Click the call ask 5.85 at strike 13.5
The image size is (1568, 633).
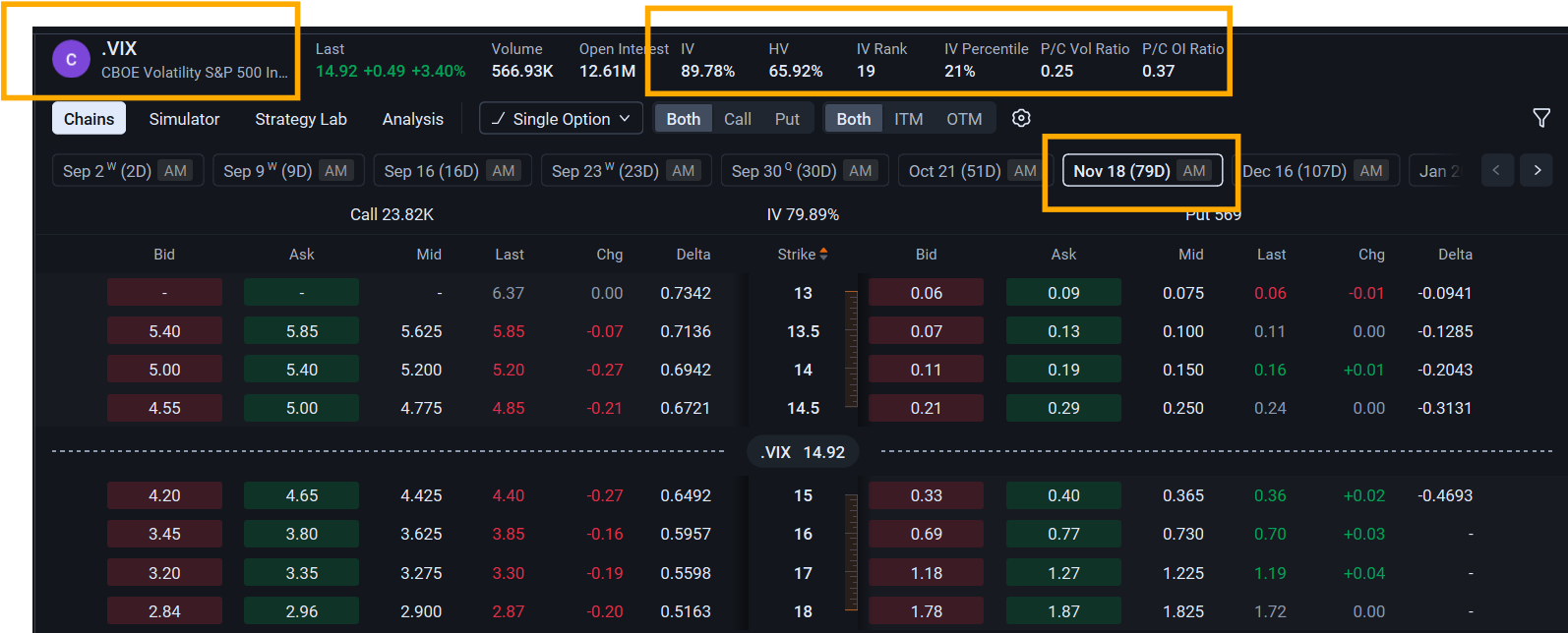[301, 331]
